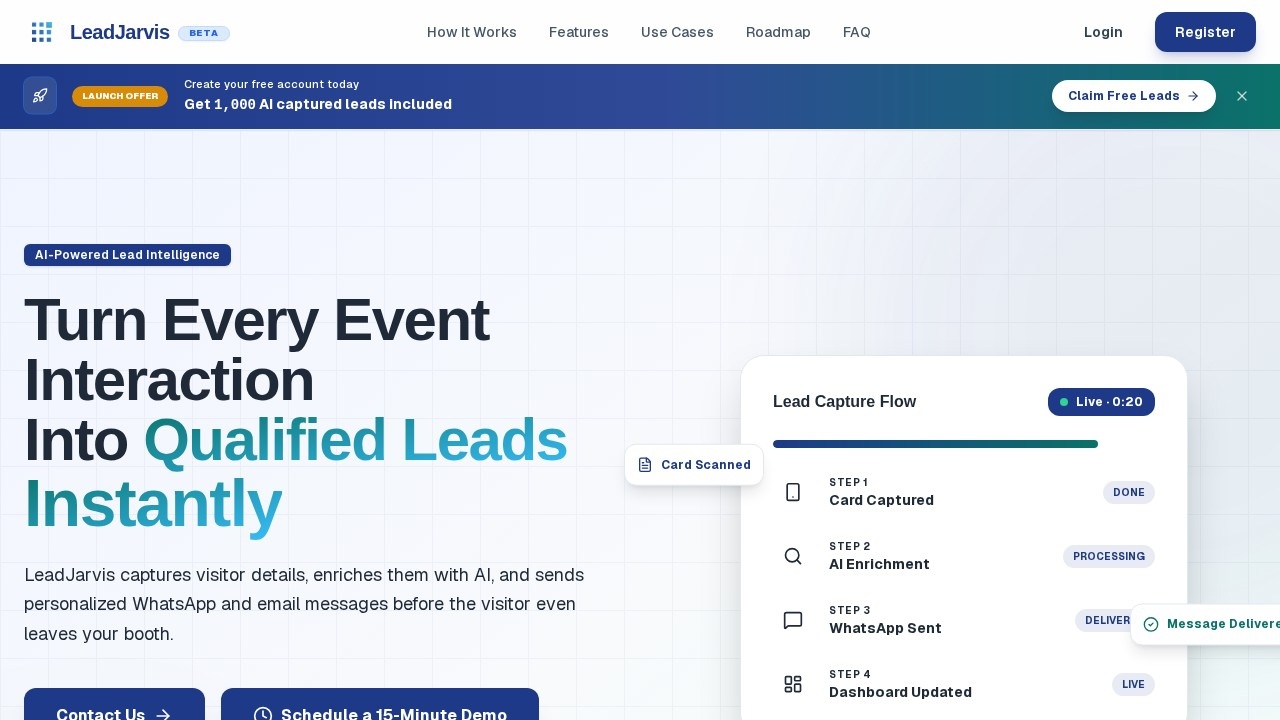Click the Login link
The width and height of the screenshot is (1280, 720).
click(x=1103, y=32)
